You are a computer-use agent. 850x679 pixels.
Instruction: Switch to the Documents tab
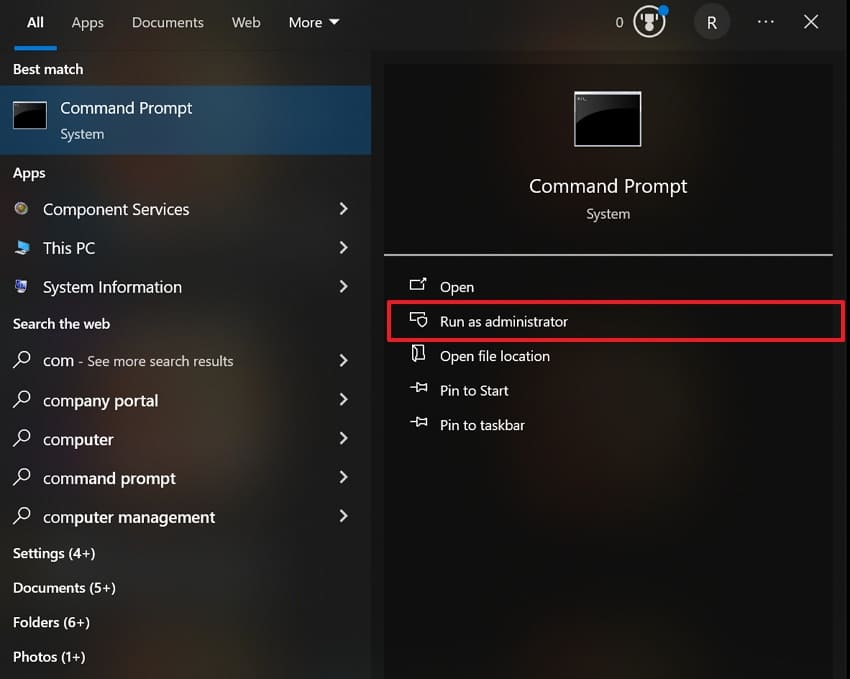[167, 22]
